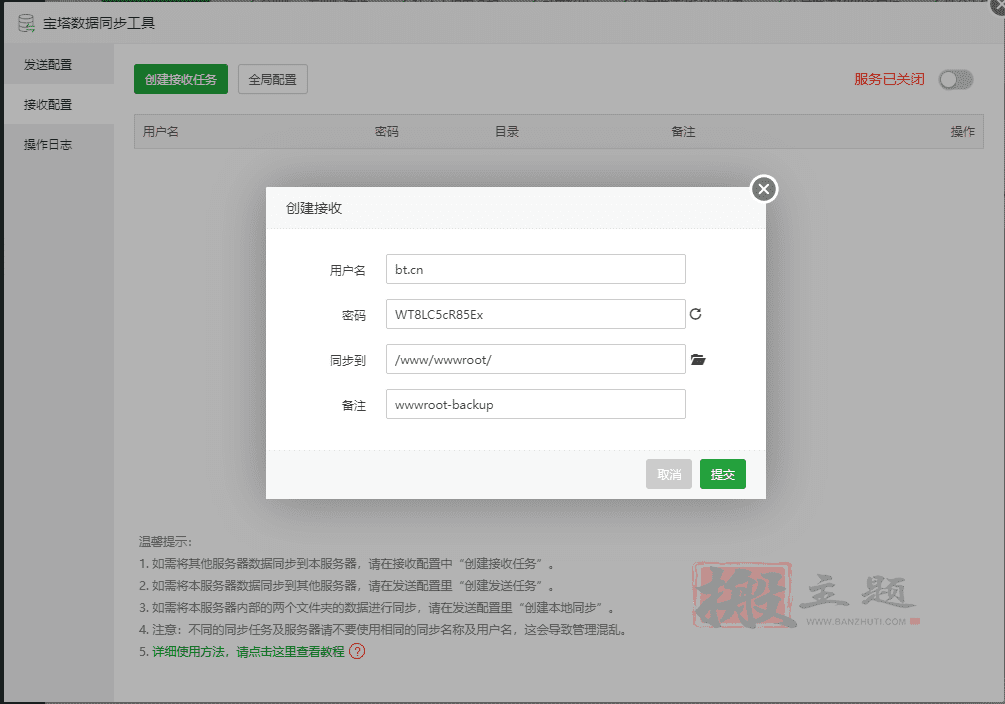
Task: Click the 同步到 path input field
Action: (x=535, y=359)
